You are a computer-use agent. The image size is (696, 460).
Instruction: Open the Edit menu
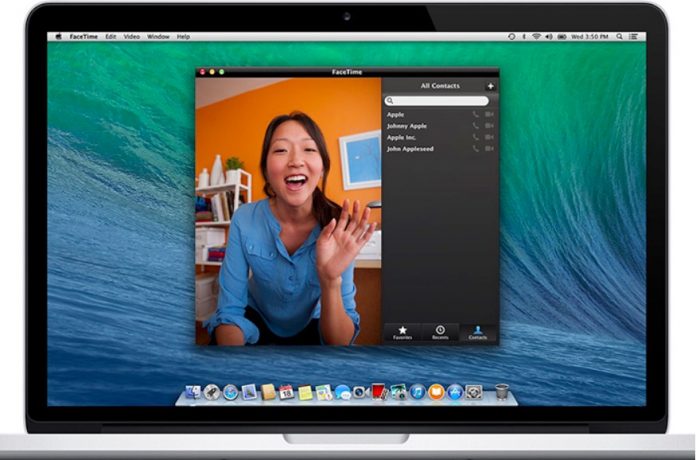(111, 37)
